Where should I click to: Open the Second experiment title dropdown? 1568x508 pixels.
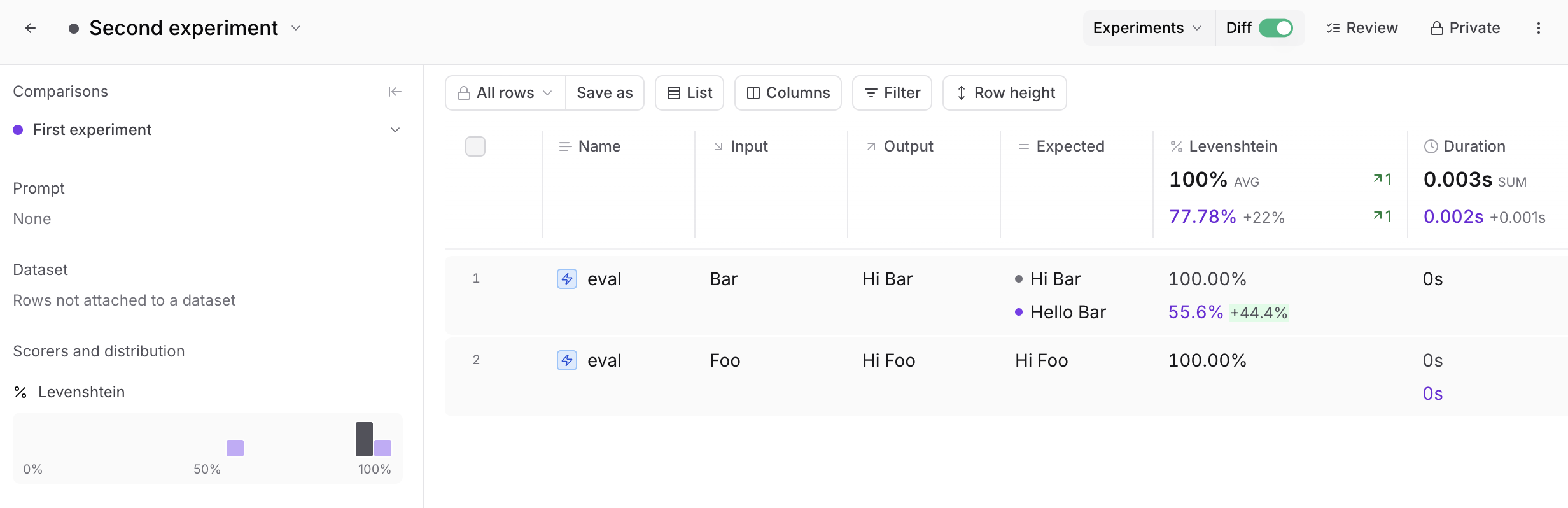click(x=296, y=28)
